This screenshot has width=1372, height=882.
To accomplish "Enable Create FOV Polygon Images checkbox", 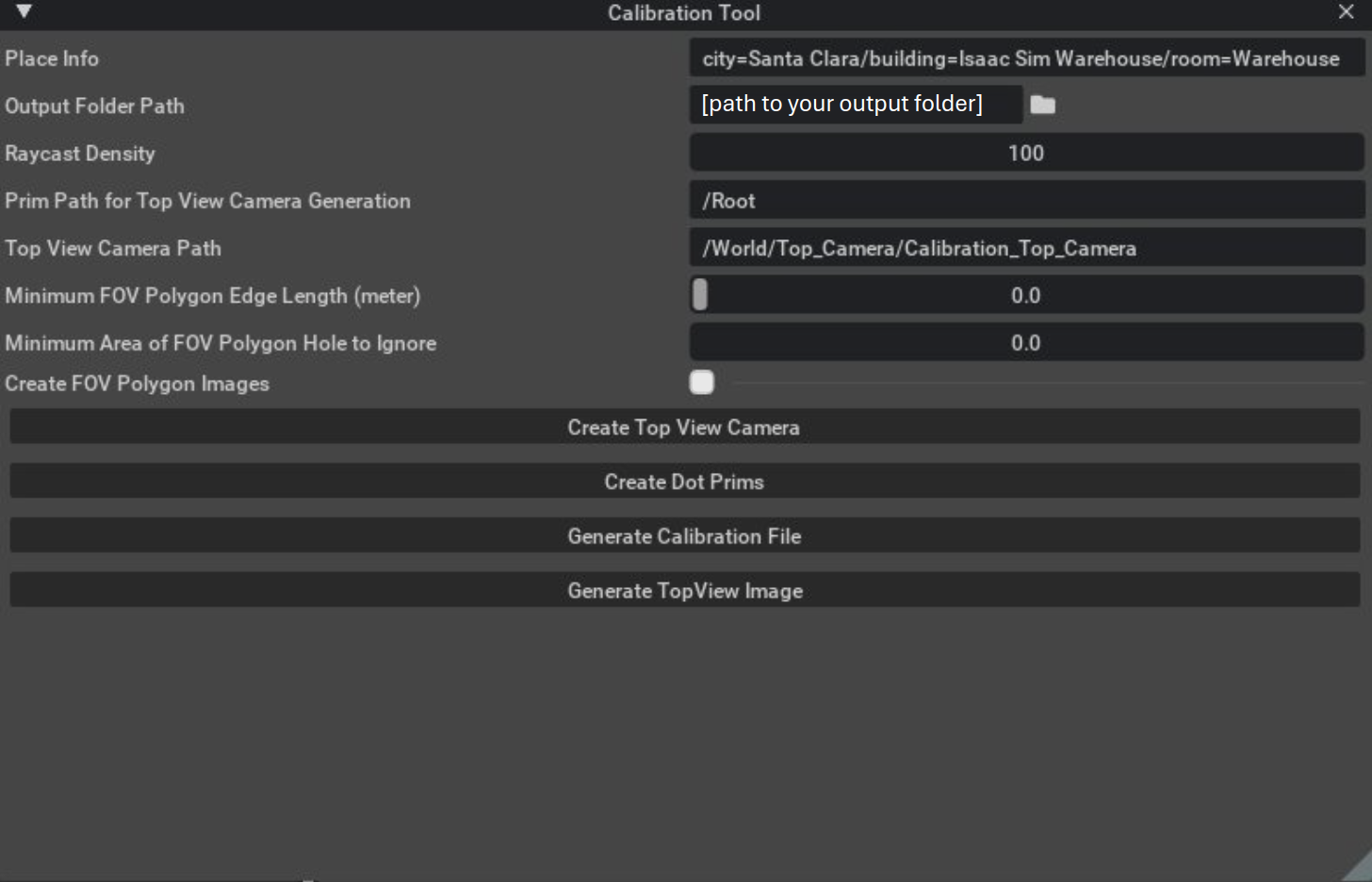I will [702, 382].
